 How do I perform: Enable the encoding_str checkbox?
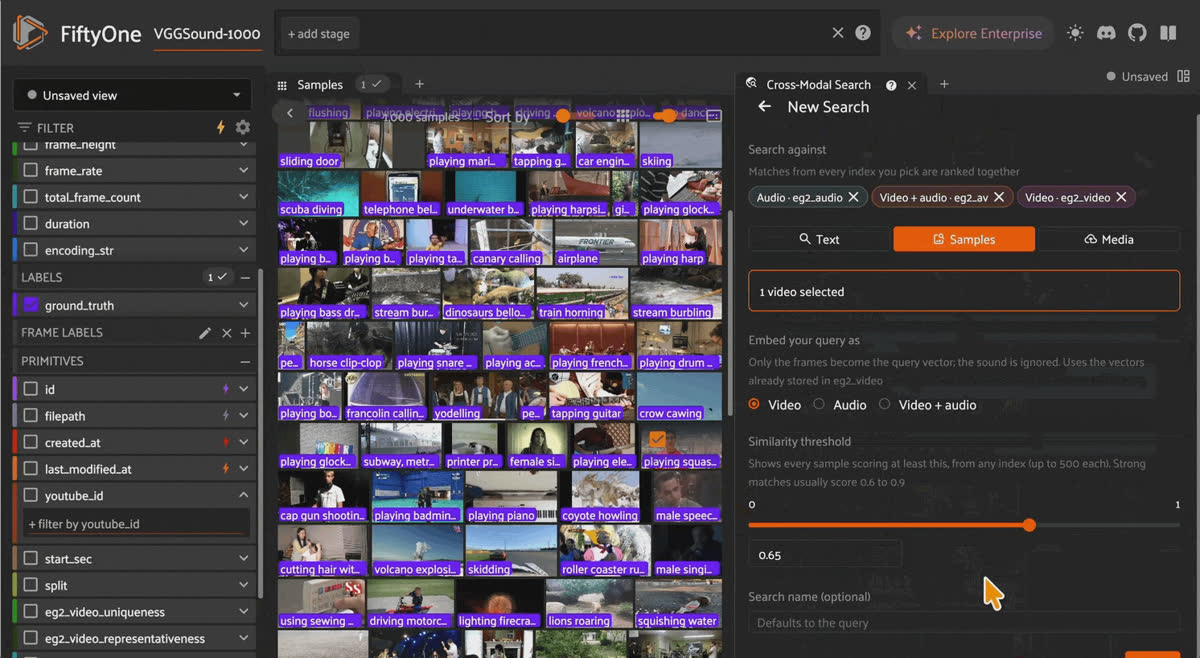tap(30, 250)
